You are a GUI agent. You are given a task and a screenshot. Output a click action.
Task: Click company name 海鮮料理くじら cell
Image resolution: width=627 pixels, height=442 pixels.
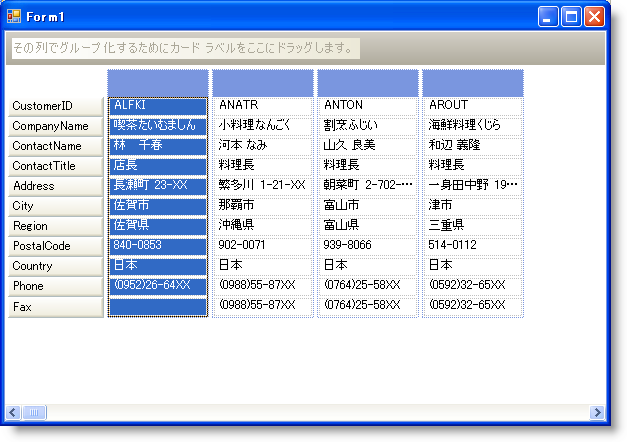[473, 126]
